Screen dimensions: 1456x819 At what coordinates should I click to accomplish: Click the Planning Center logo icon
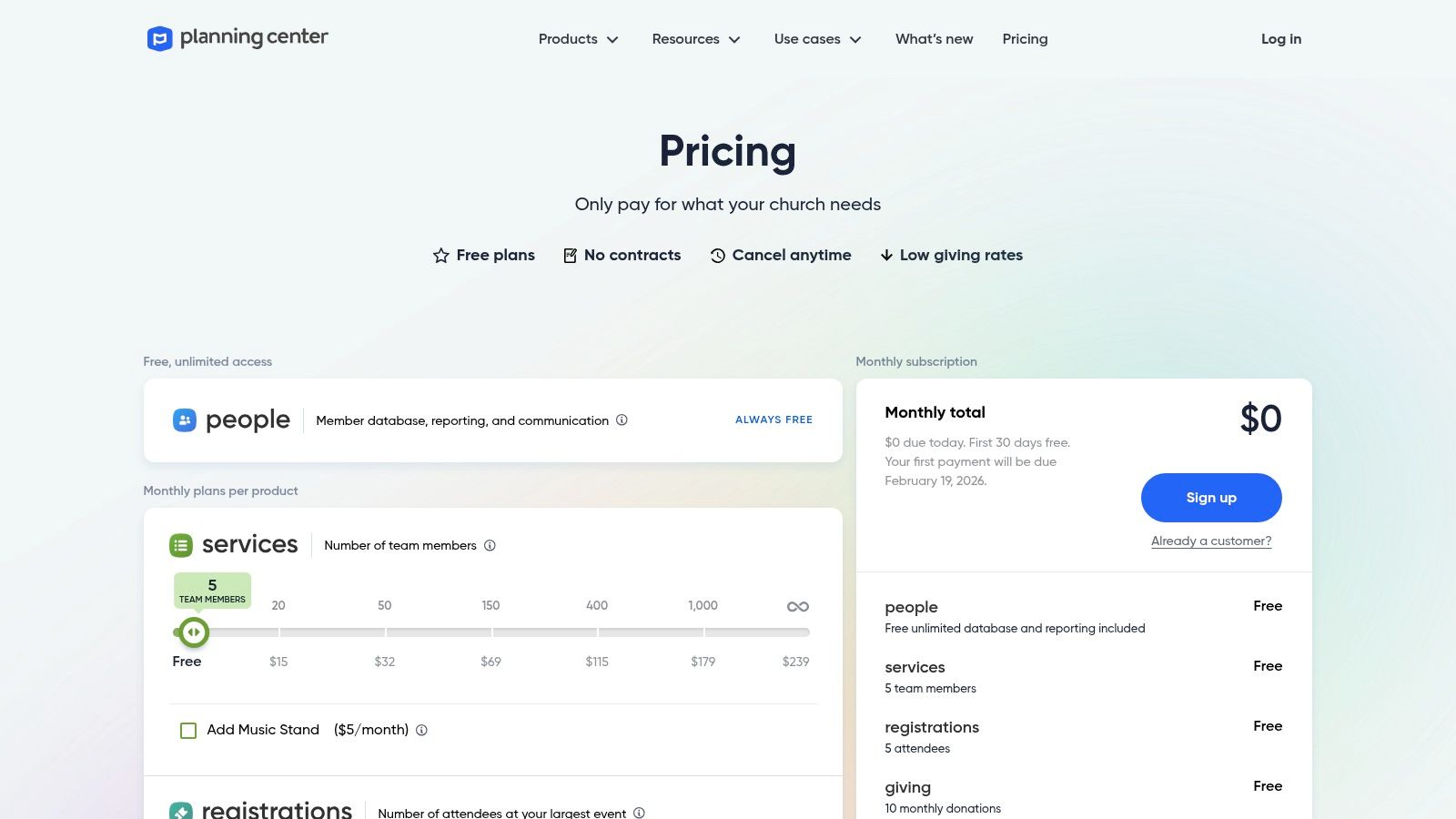158,38
